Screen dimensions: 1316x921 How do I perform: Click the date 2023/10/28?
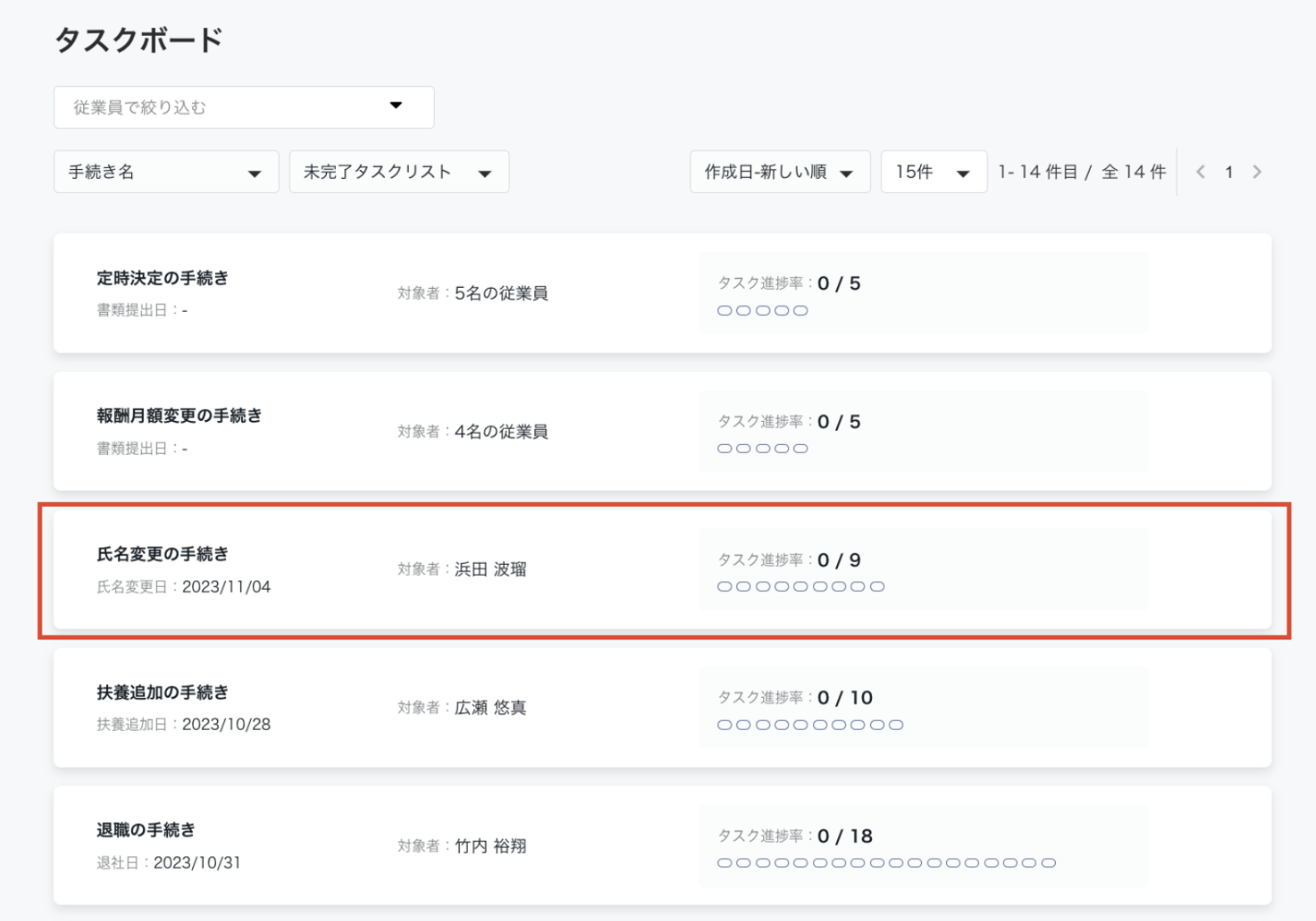(226, 724)
